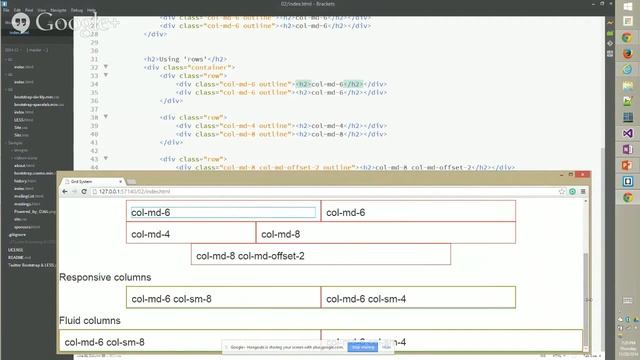Open the Chrome hamburger menu
The image size is (640, 360).
pyautogui.click(x=583, y=191)
